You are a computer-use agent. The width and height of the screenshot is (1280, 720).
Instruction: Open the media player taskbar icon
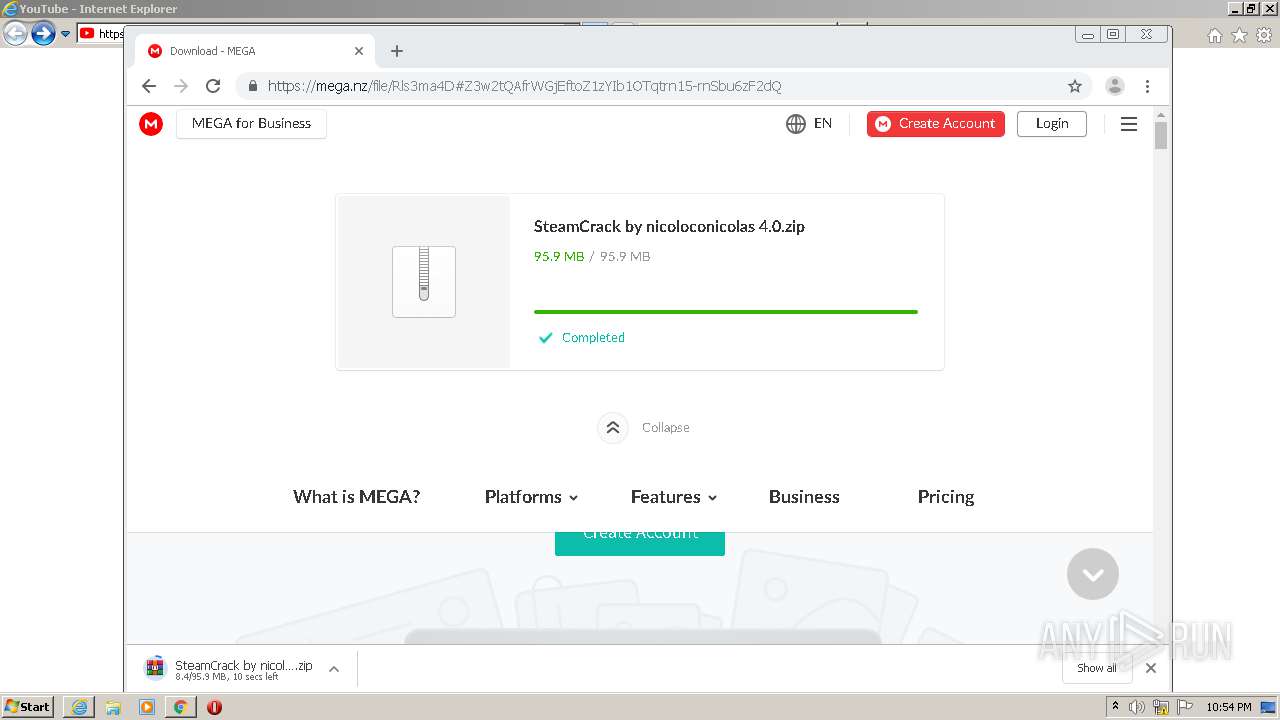(x=147, y=707)
